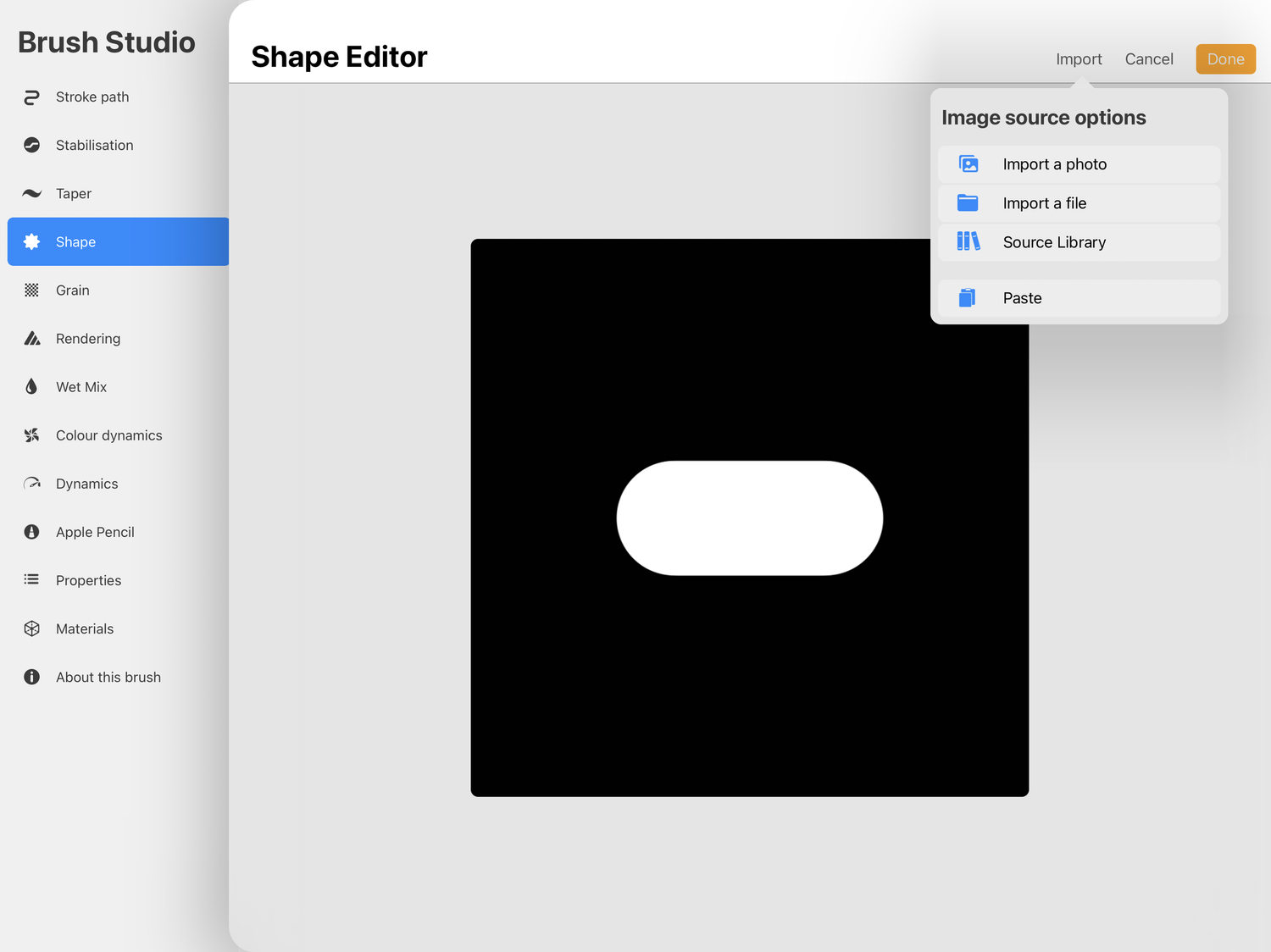Open the Source Library option
The image size is (1271, 952).
point(1079,242)
